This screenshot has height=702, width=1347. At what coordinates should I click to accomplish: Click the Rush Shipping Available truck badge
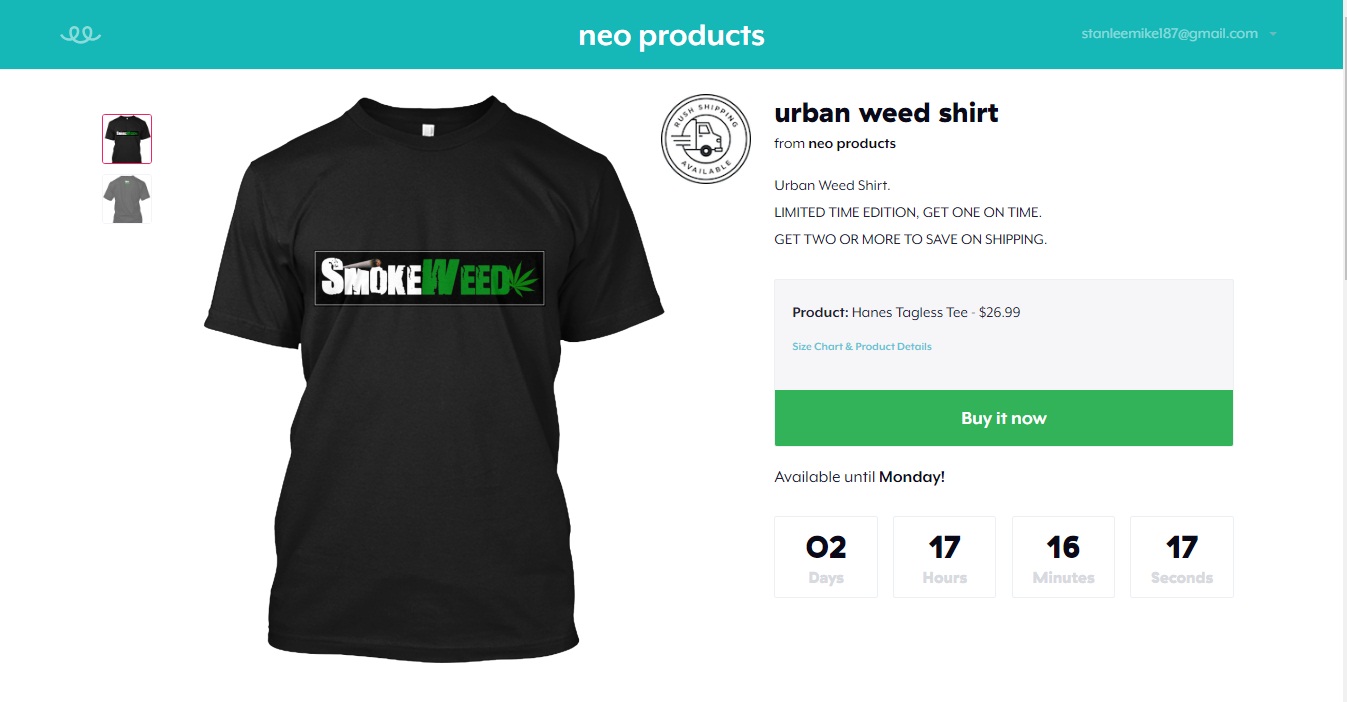pos(705,140)
